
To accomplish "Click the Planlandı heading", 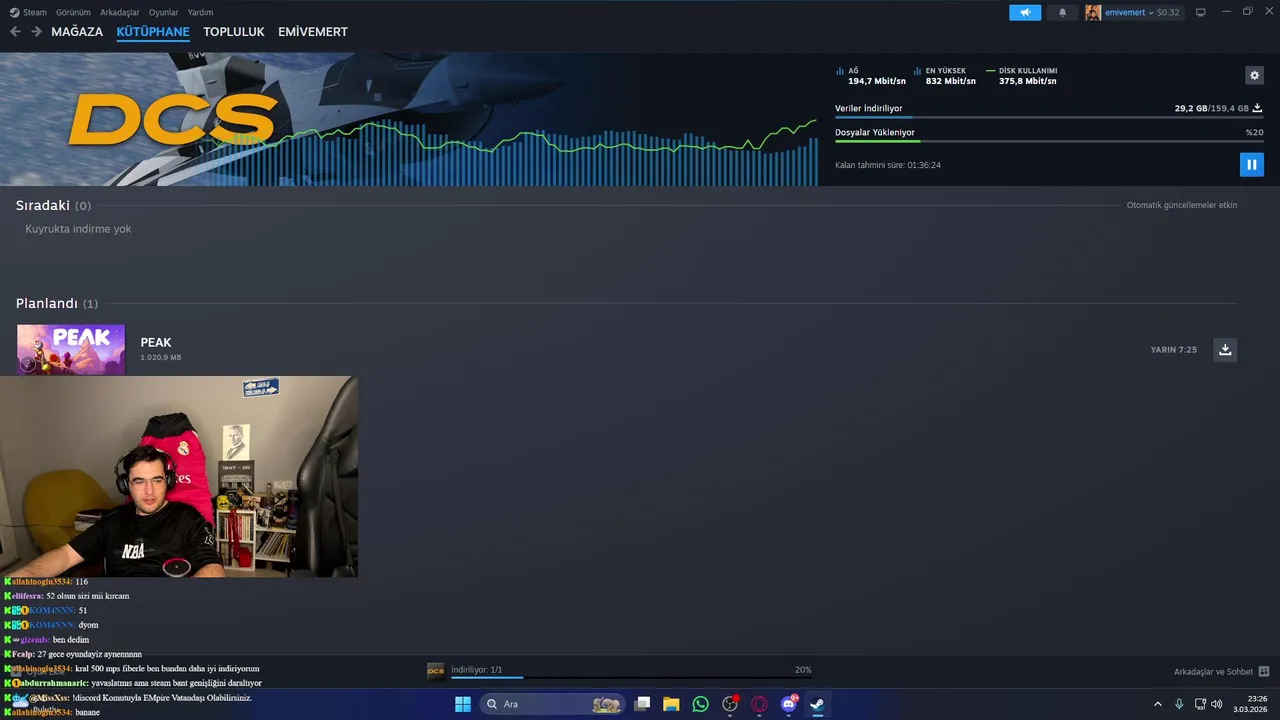I will click(x=47, y=303).
